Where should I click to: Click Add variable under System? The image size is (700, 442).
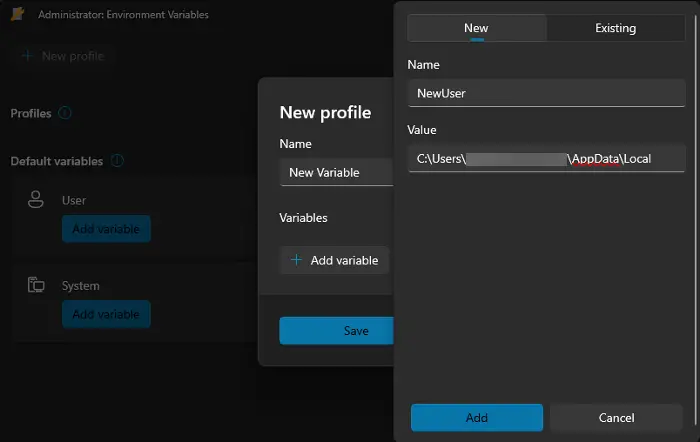point(106,314)
